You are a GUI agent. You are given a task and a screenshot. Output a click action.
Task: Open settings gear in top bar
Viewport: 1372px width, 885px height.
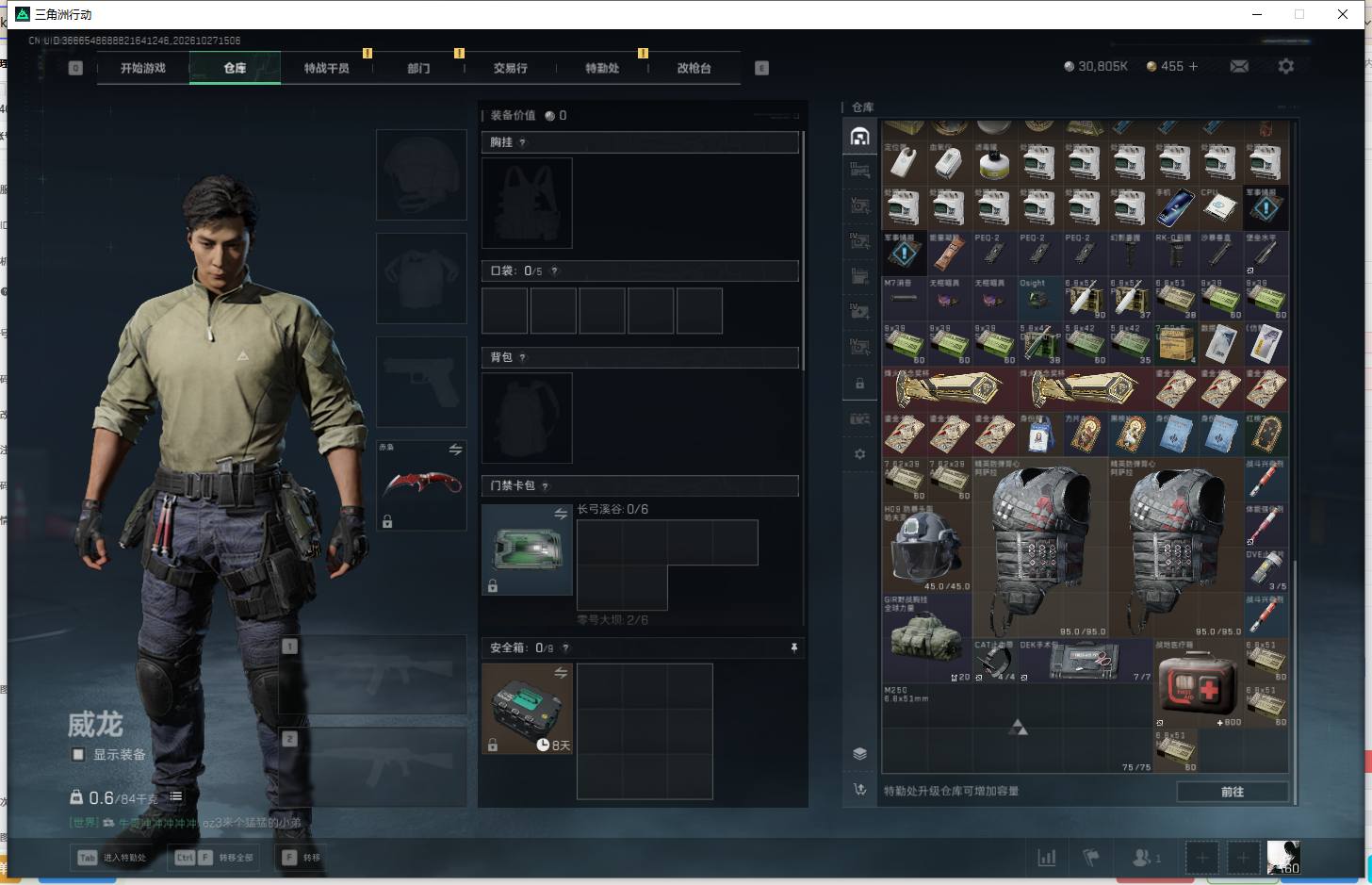[1286, 66]
